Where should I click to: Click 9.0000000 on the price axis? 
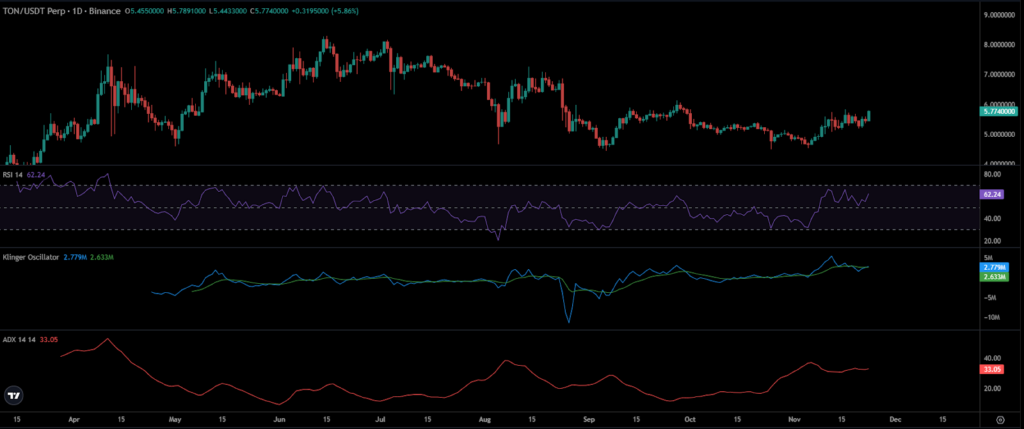click(x=1000, y=14)
